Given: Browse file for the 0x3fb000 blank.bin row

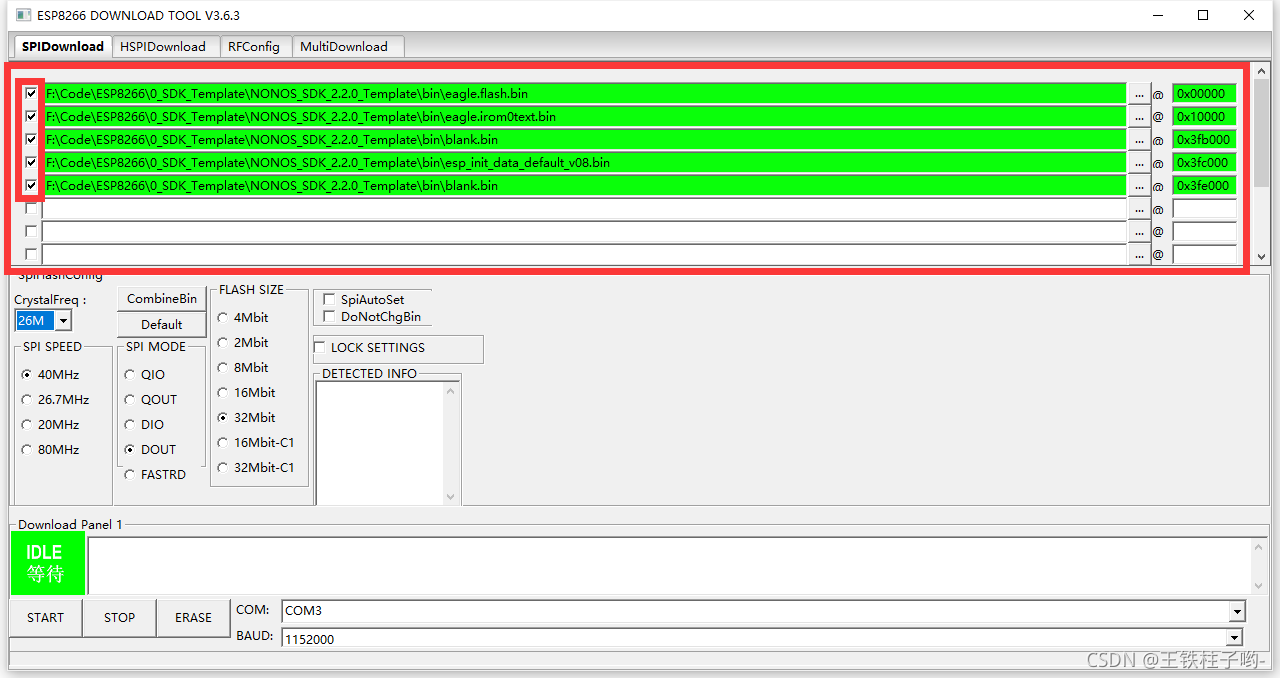Looking at the screenshot, I should click(x=1139, y=139).
